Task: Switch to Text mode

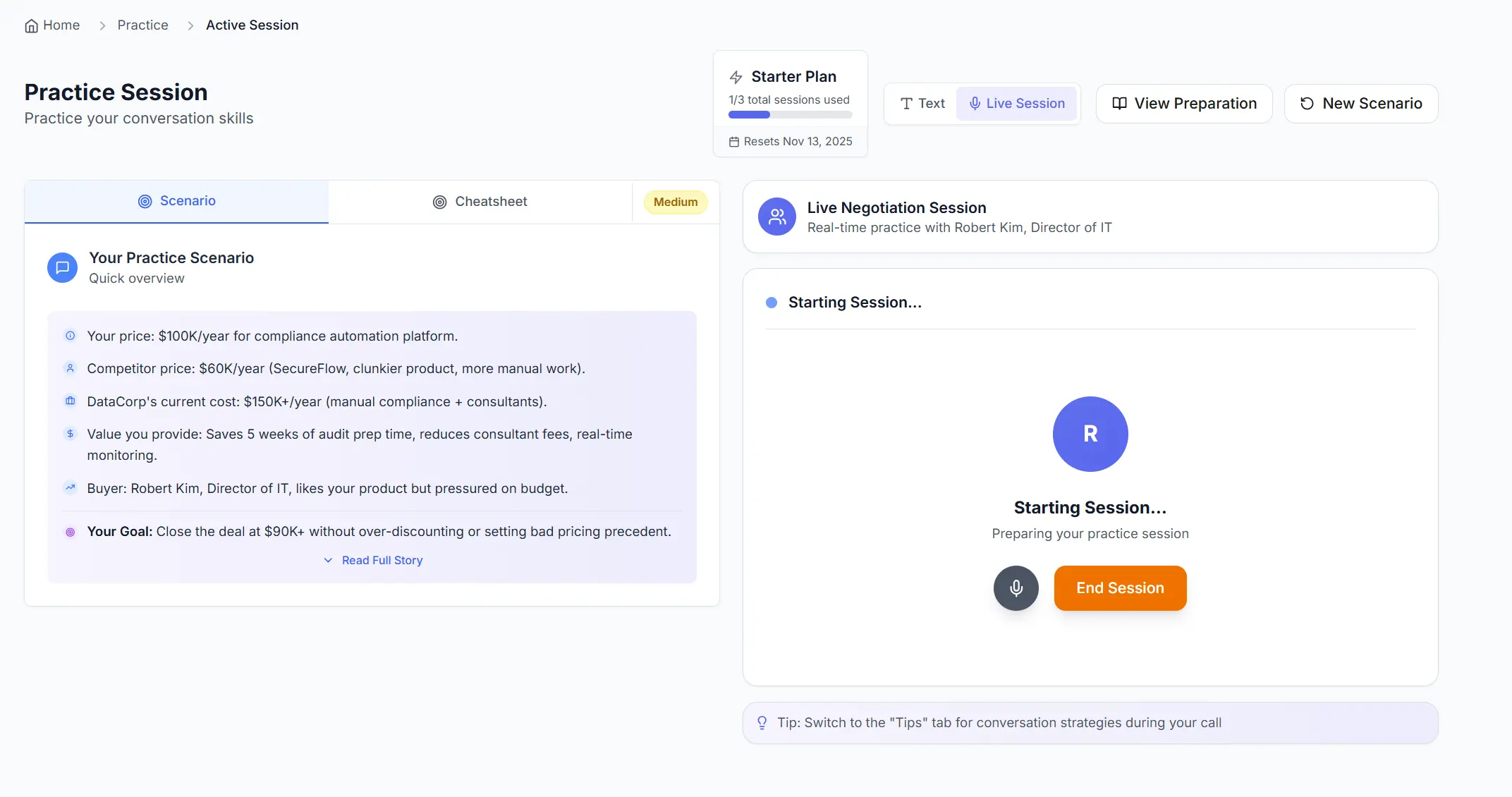Action: point(922,104)
